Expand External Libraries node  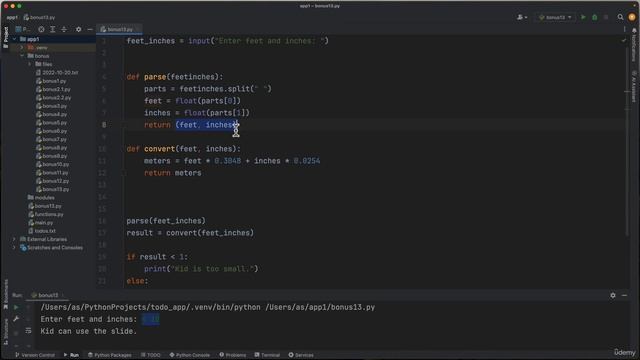tap(14, 239)
